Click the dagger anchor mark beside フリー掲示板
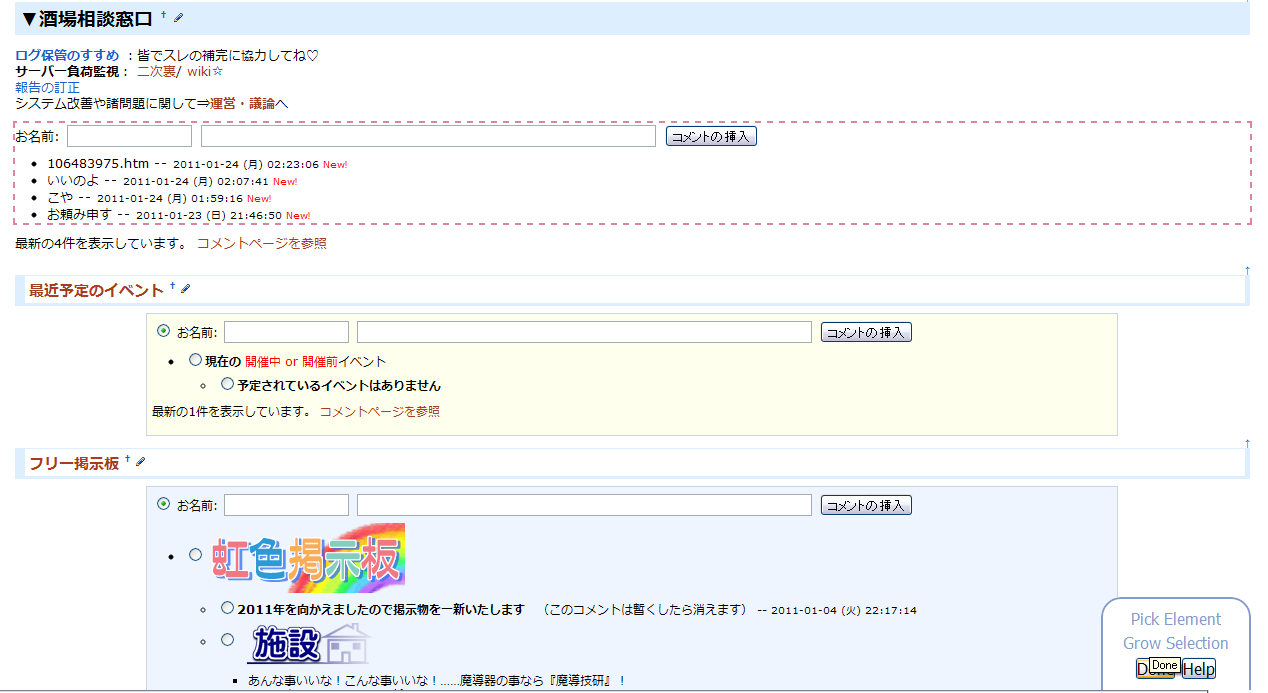The width and height of the screenshot is (1268, 693). (x=128, y=459)
